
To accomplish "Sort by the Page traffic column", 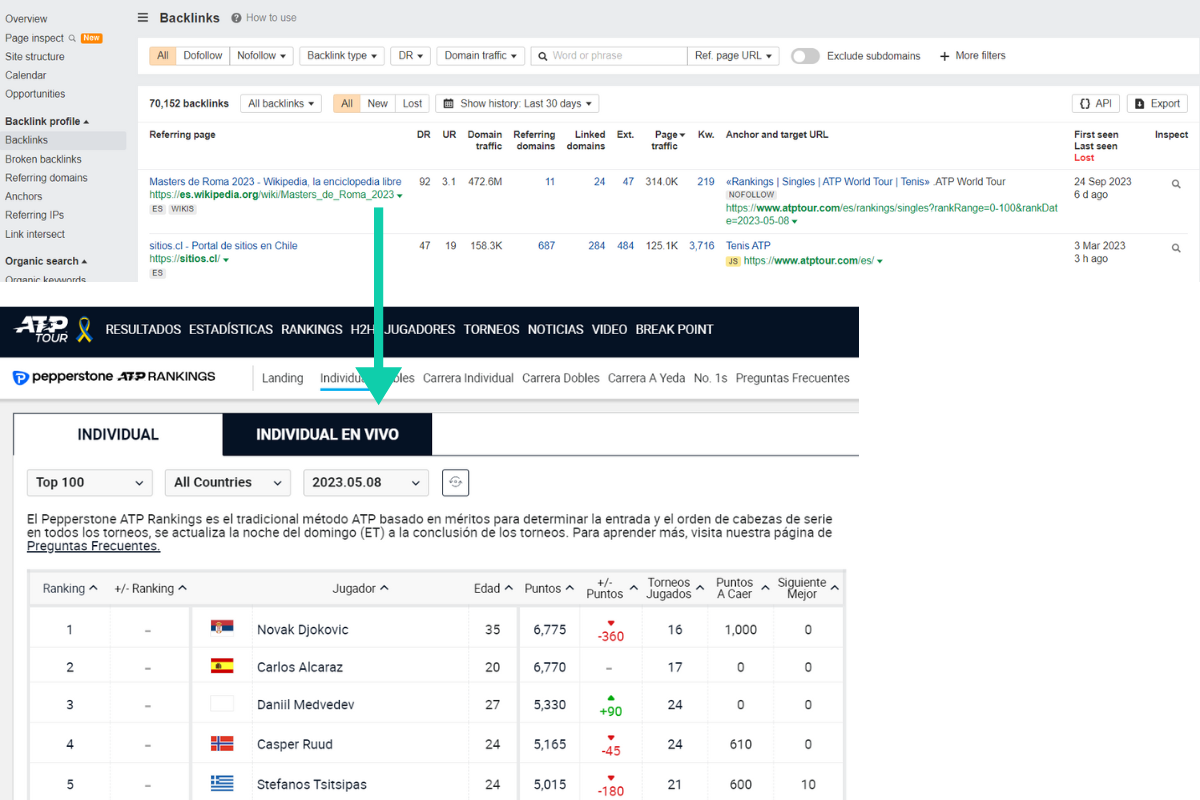I will pos(669,140).
